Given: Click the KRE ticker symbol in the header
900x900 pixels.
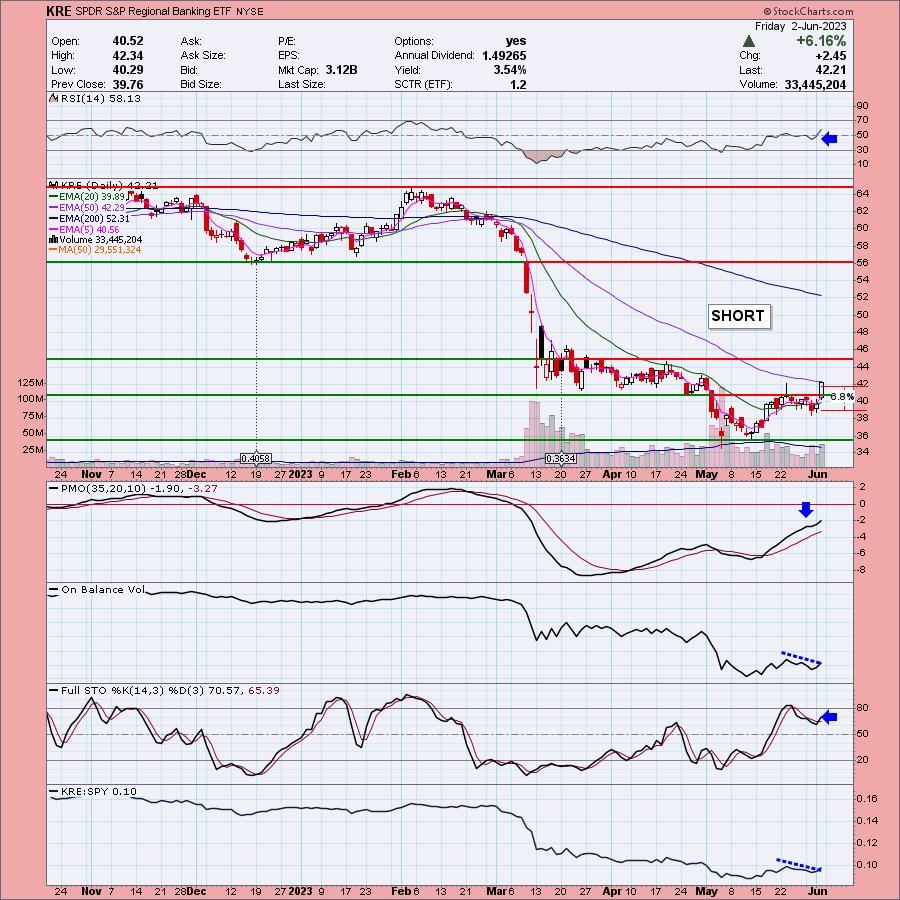Looking at the screenshot, I should 59,11.
